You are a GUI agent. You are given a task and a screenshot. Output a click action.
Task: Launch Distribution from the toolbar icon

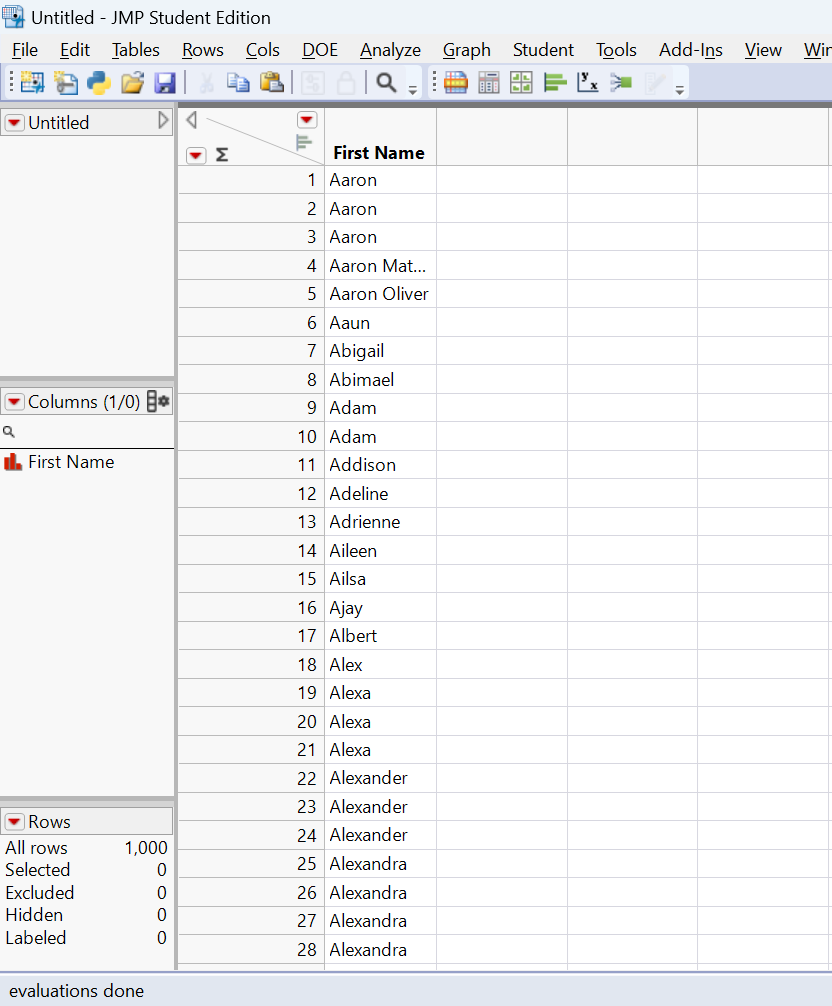tap(555, 83)
